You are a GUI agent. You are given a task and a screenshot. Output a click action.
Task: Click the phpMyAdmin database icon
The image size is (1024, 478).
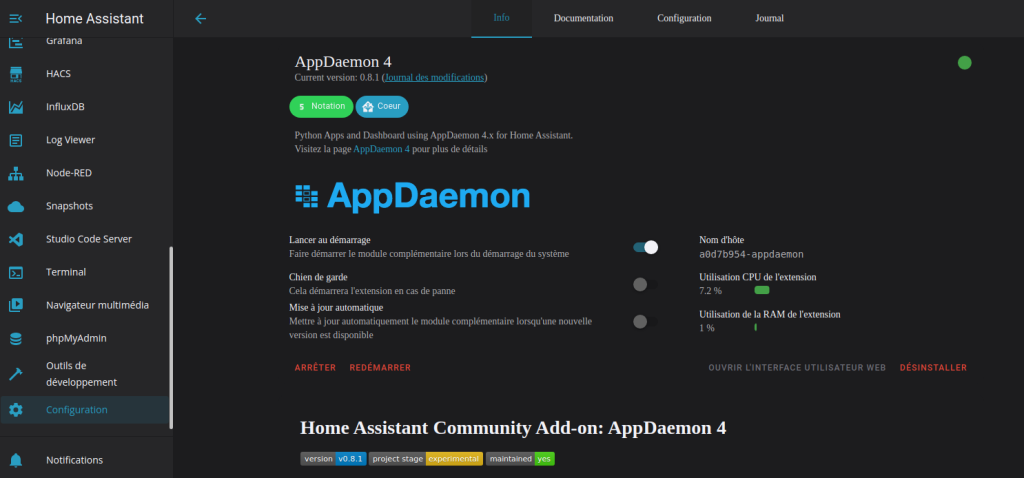click(16, 339)
